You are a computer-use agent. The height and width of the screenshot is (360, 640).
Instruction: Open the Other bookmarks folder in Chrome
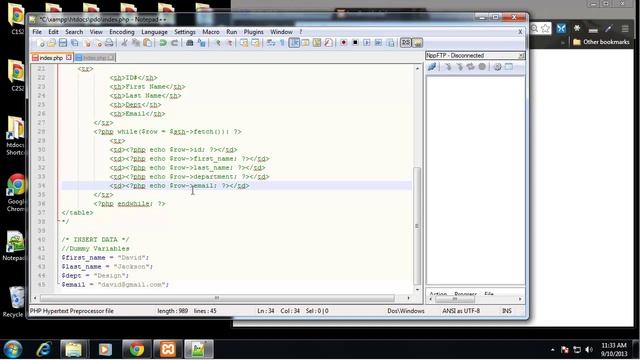601,42
